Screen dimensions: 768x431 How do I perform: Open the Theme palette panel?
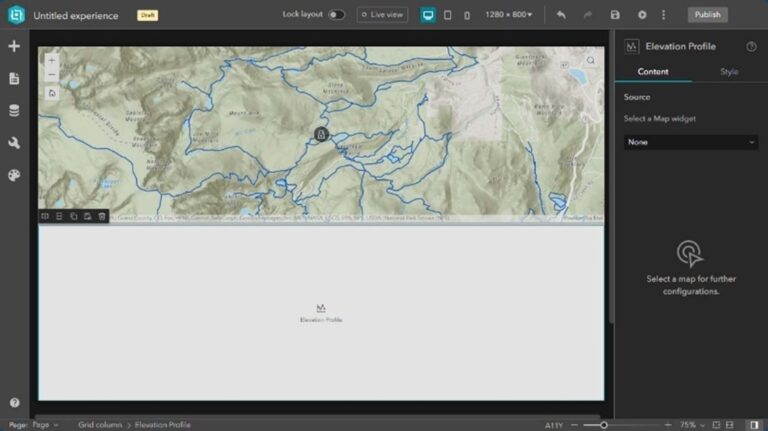[x=14, y=175]
